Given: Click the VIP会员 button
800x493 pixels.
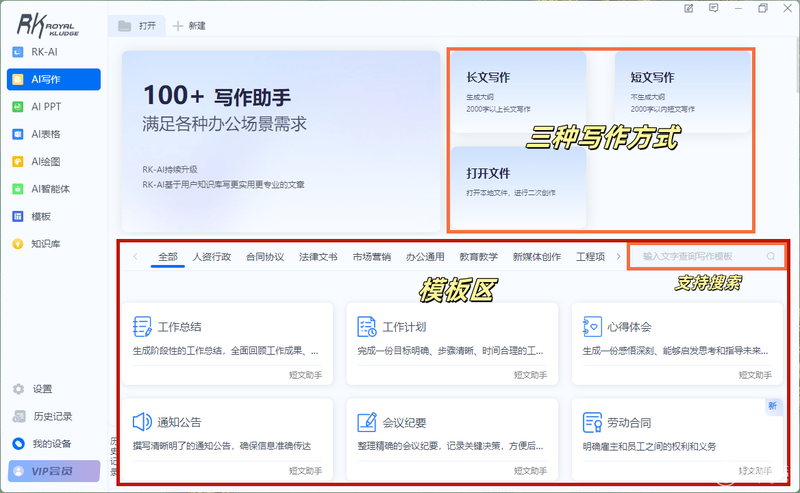Looking at the screenshot, I should point(54,471).
